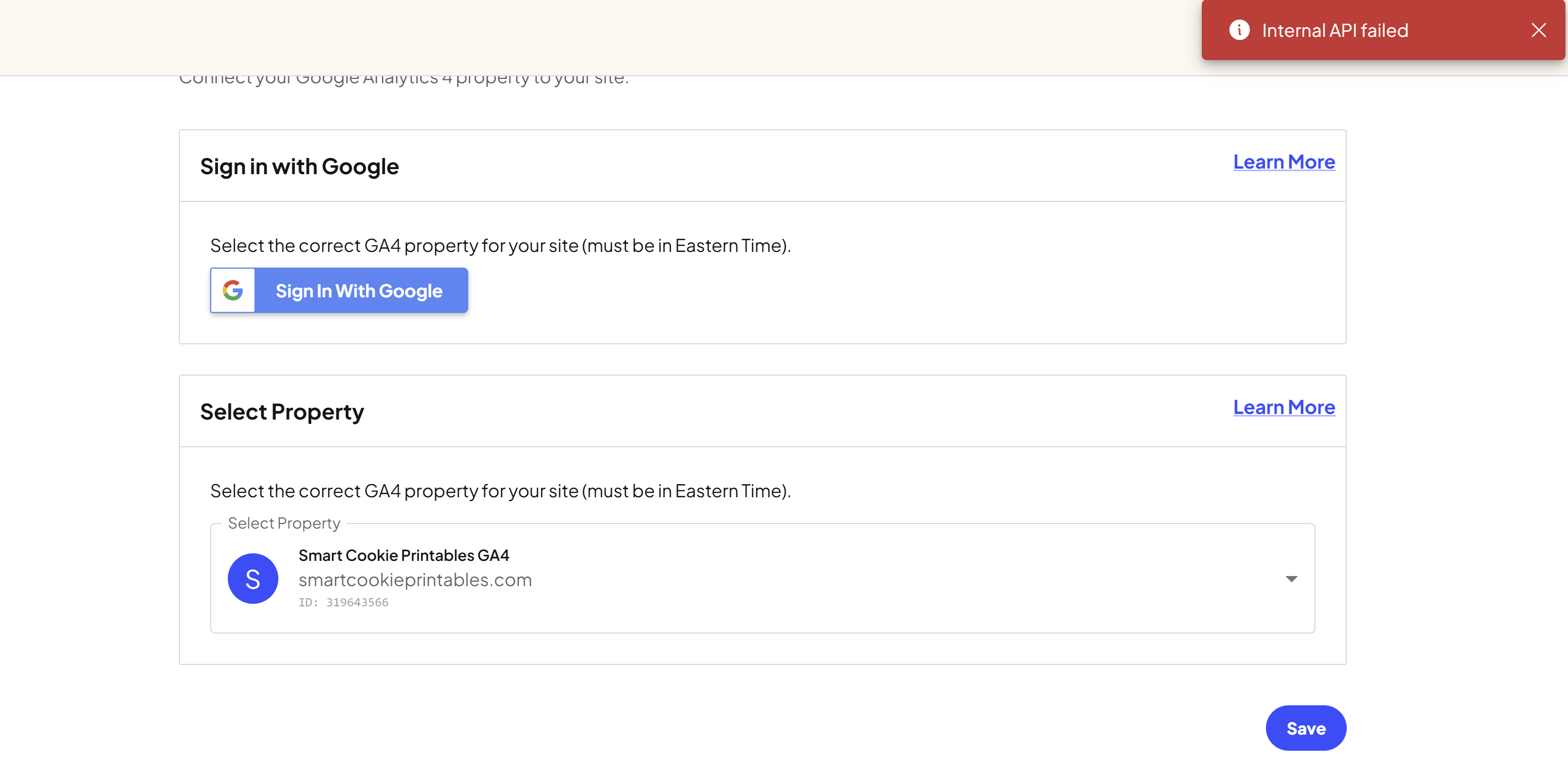This screenshot has width=1568, height=779.
Task: Expand the Select Property dropdown arrow
Action: [x=1291, y=579]
